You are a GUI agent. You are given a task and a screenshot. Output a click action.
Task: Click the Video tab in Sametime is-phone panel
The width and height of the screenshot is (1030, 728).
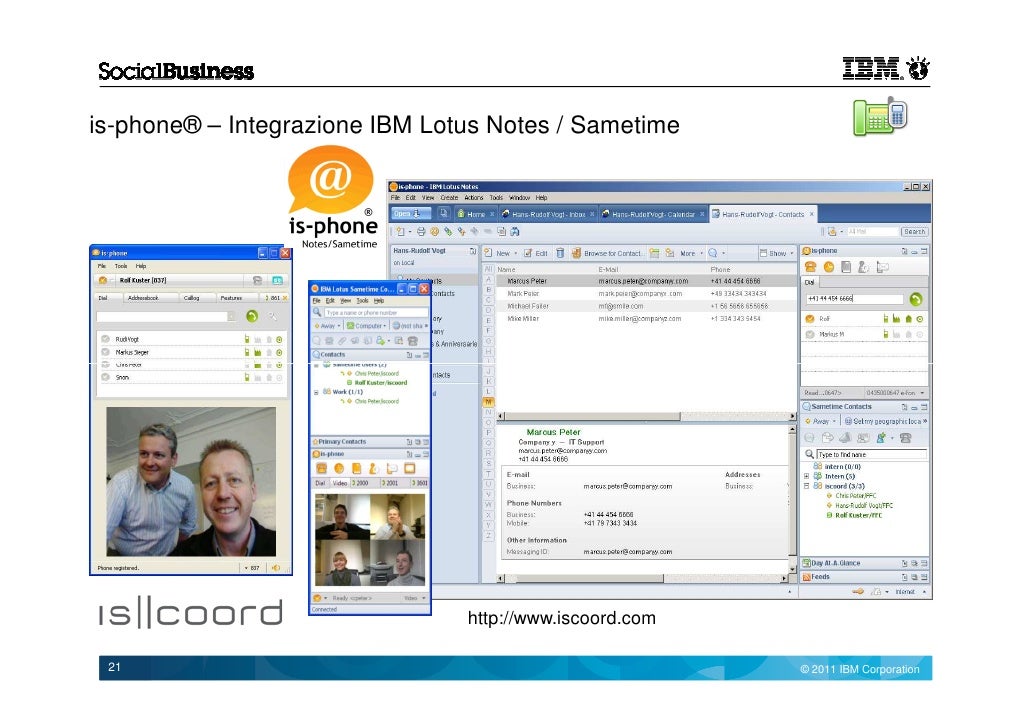[x=340, y=483]
